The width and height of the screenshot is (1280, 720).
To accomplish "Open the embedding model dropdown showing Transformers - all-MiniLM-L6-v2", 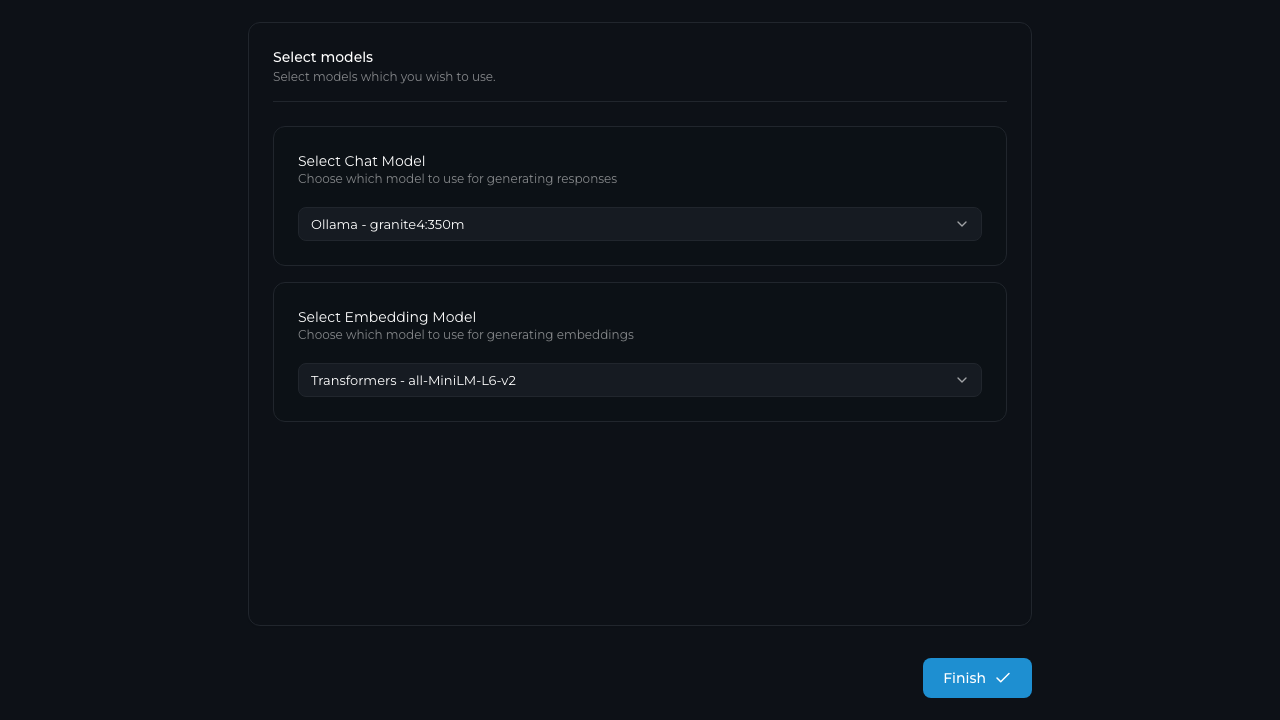I will point(640,380).
